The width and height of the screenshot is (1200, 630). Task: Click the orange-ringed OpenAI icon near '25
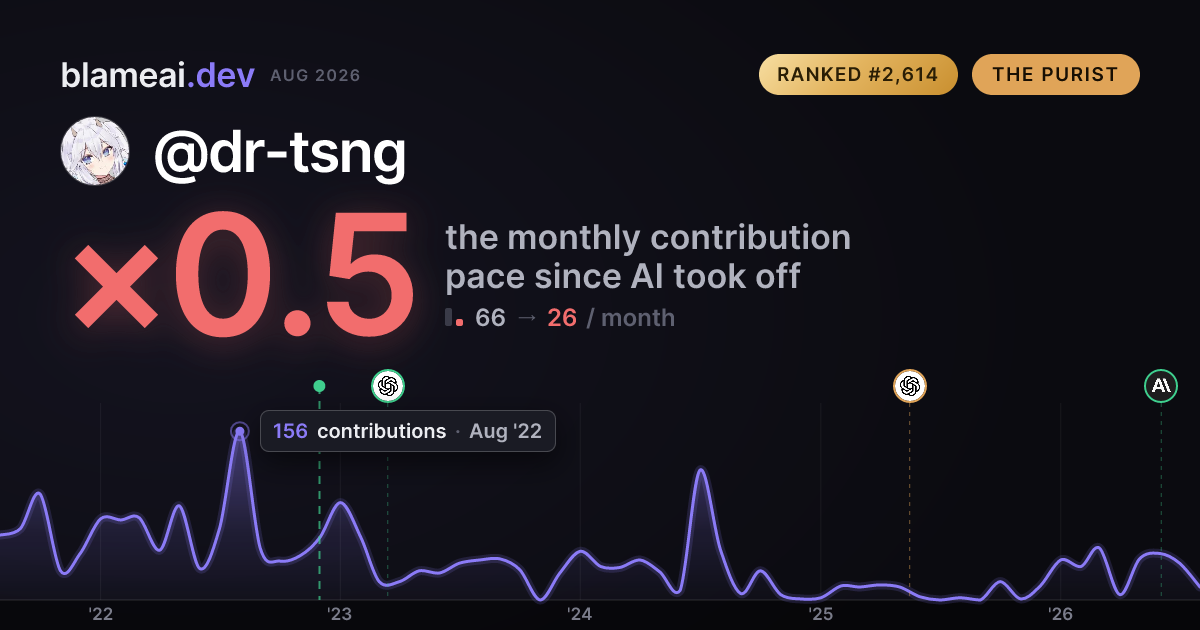[x=909, y=385]
